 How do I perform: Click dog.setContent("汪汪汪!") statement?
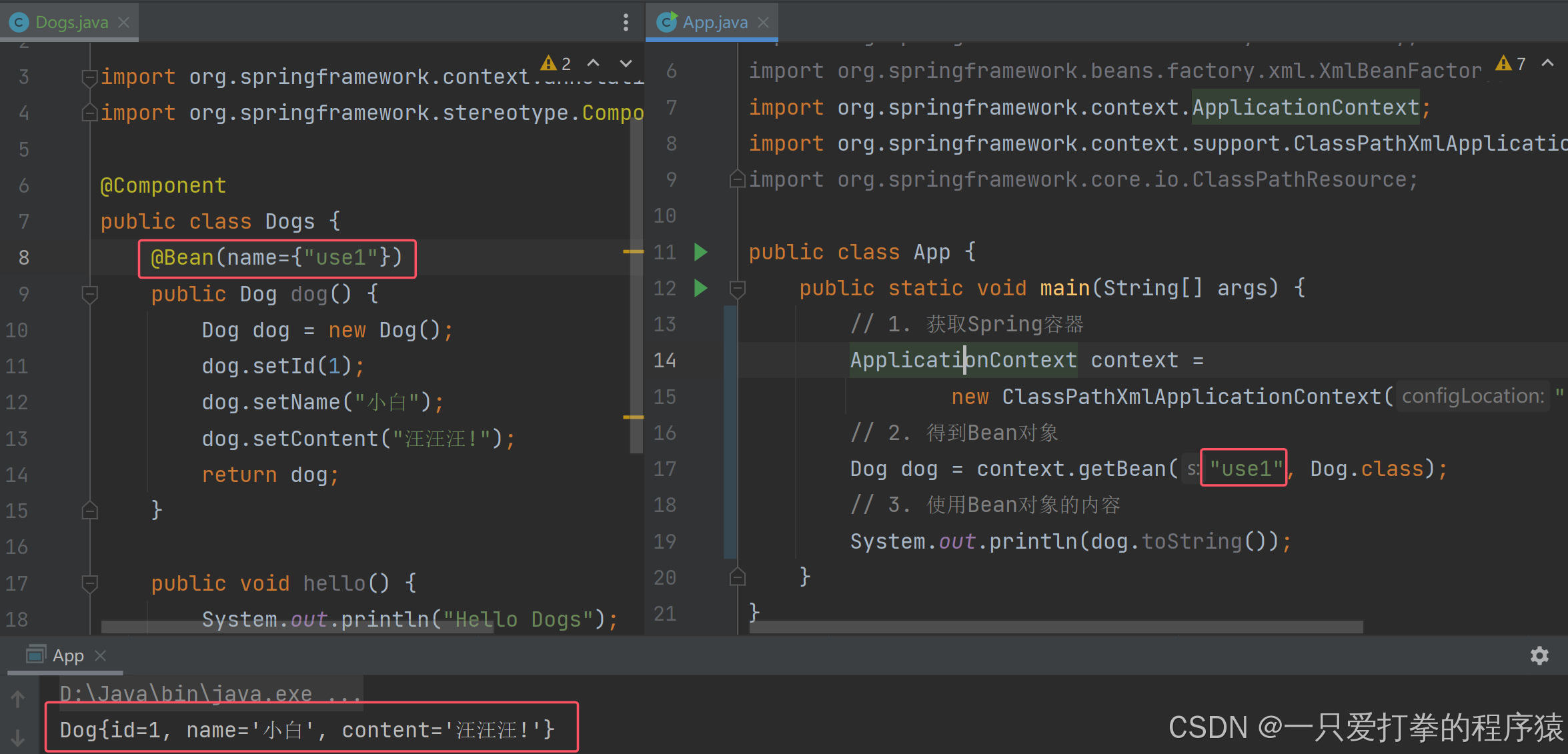click(x=359, y=439)
